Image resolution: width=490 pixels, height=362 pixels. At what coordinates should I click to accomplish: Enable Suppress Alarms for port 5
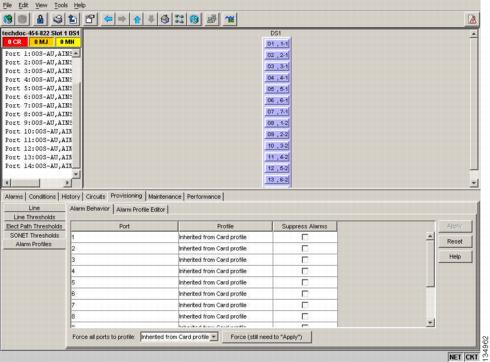(x=305, y=282)
